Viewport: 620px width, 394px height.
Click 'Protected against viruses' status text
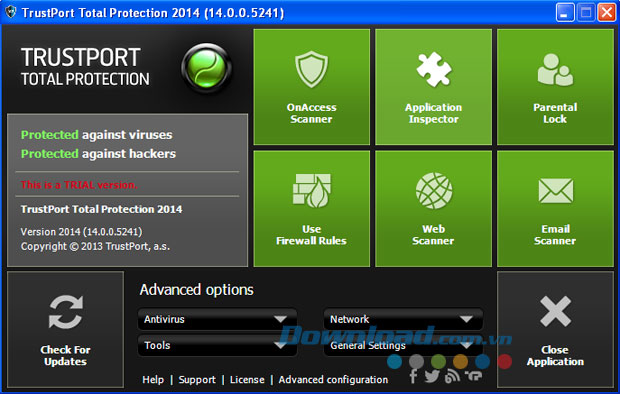tap(96, 135)
